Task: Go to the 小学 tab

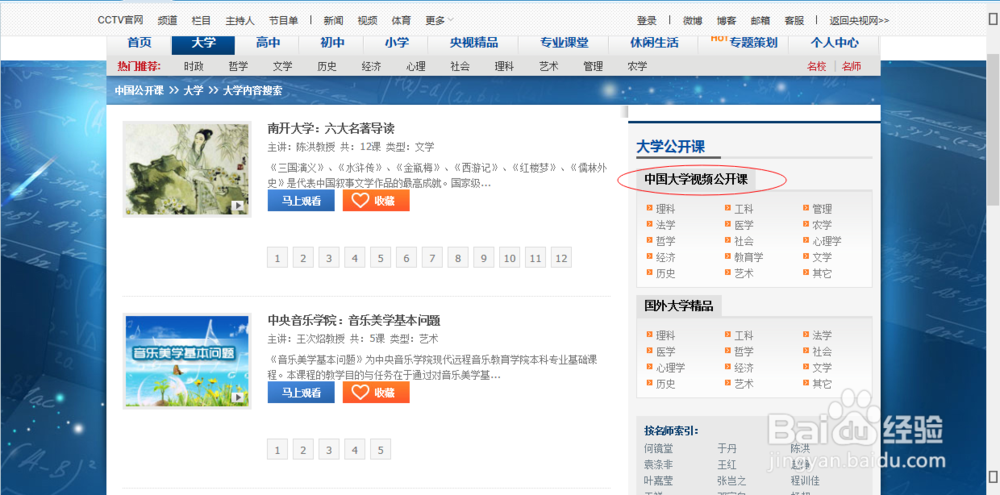Action: click(397, 43)
